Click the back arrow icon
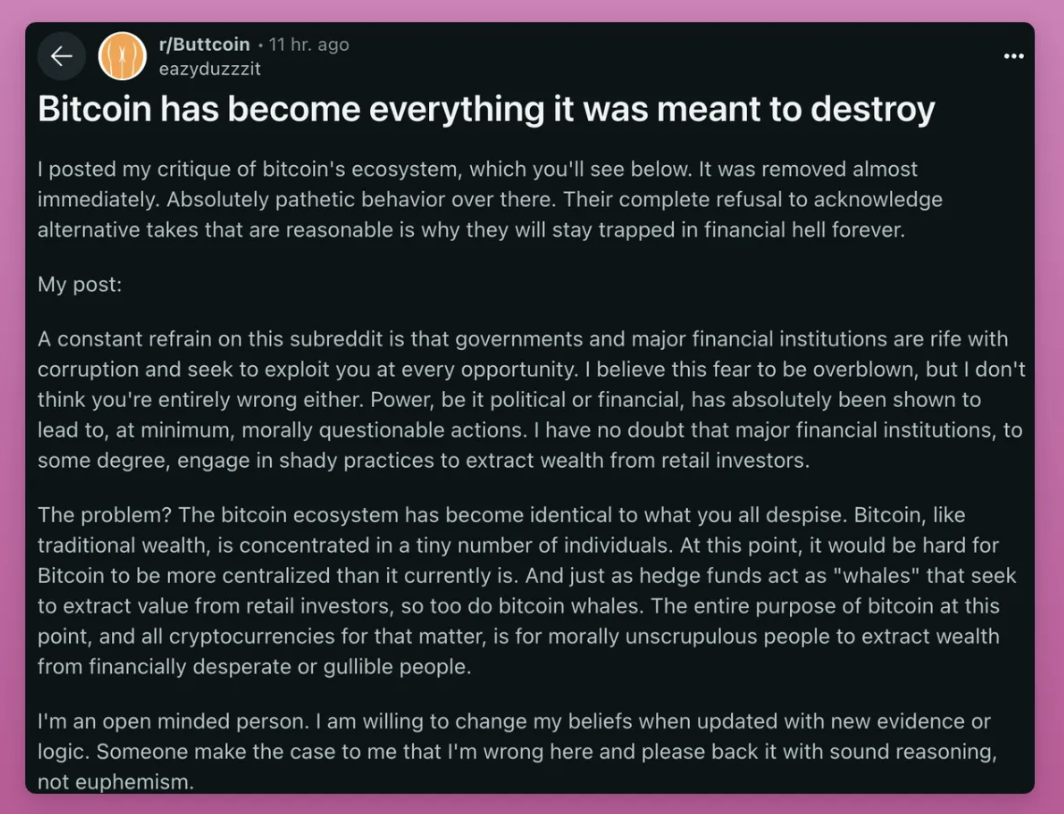 click(61, 57)
